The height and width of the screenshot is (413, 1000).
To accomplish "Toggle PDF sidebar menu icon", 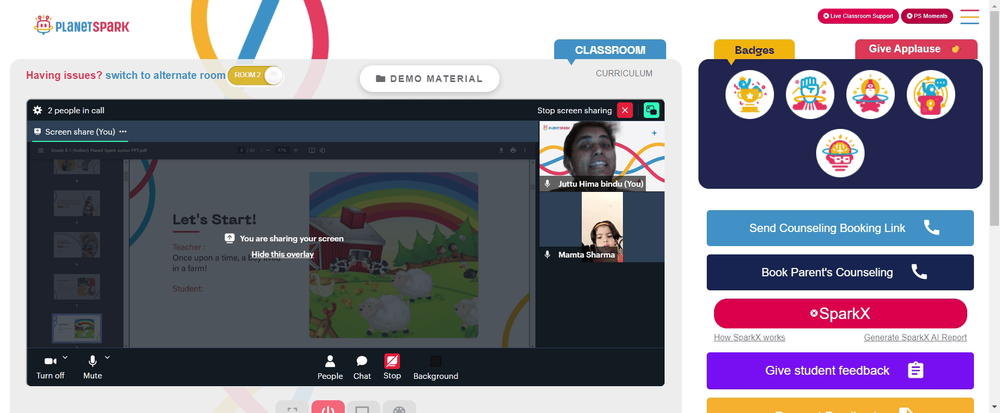I will (41, 150).
